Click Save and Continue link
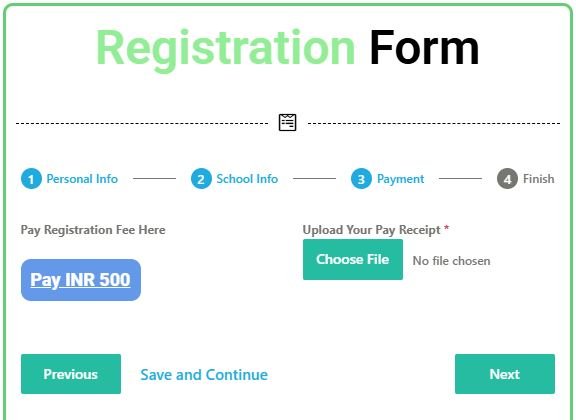Viewport: 576px width, 420px height. pos(204,375)
